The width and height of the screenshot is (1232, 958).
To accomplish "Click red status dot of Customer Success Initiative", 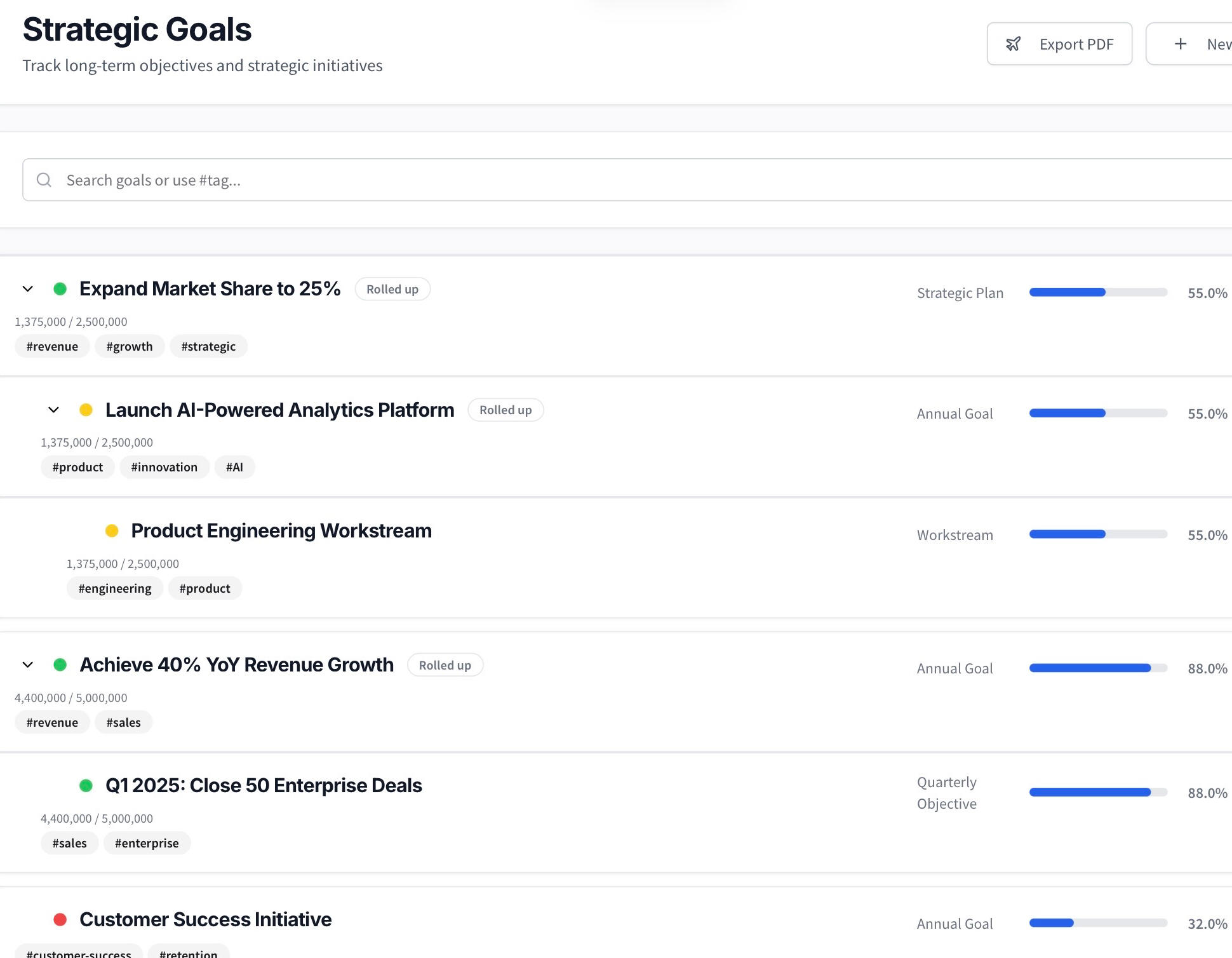I will 60,919.
